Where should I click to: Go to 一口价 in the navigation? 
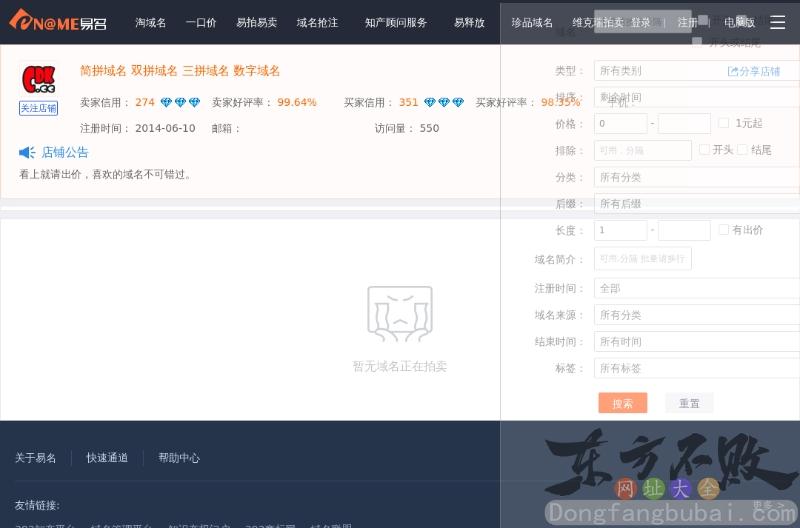point(201,22)
